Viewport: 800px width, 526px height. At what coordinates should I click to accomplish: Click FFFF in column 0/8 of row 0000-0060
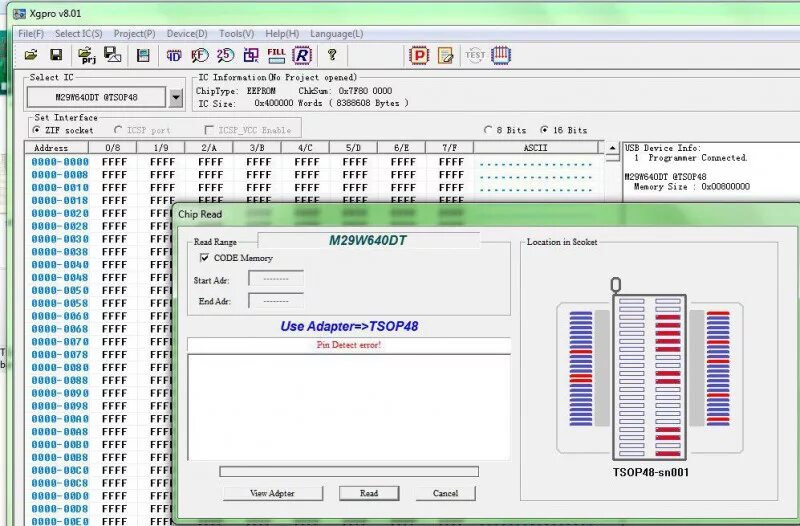pyautogui.click(x=114, y=316)
